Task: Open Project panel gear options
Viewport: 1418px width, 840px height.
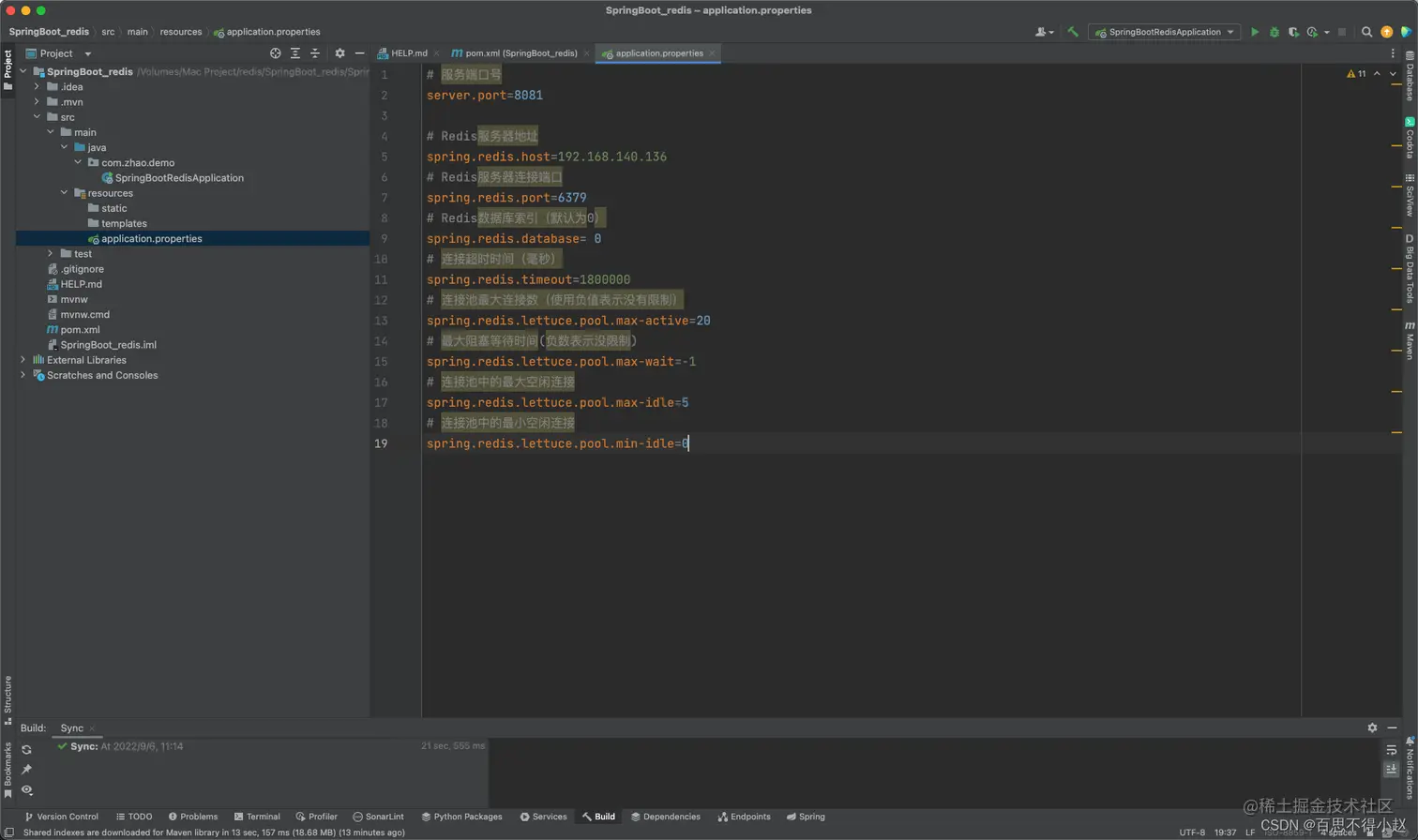Action: pos(339,53)
